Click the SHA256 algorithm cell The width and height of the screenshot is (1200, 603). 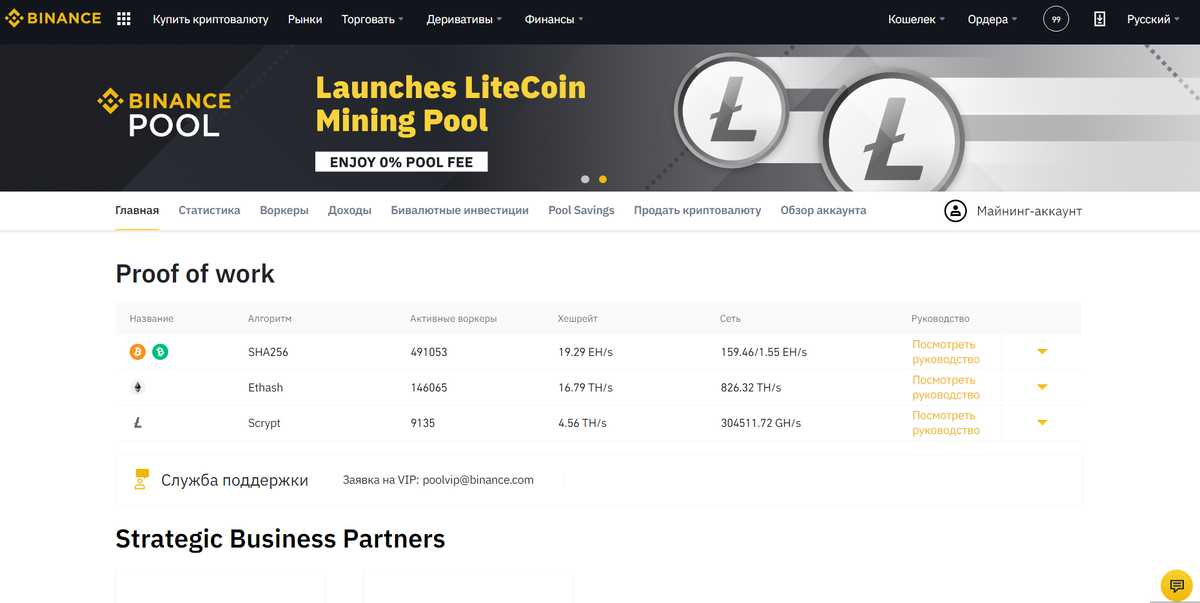(x=268, y=352)
